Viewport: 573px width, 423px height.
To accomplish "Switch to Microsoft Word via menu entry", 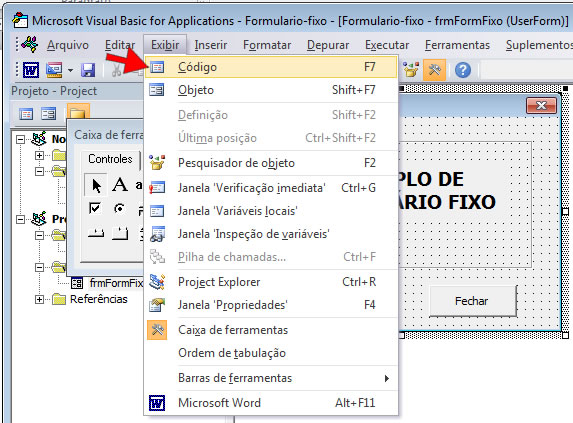I will coord(271,403).
